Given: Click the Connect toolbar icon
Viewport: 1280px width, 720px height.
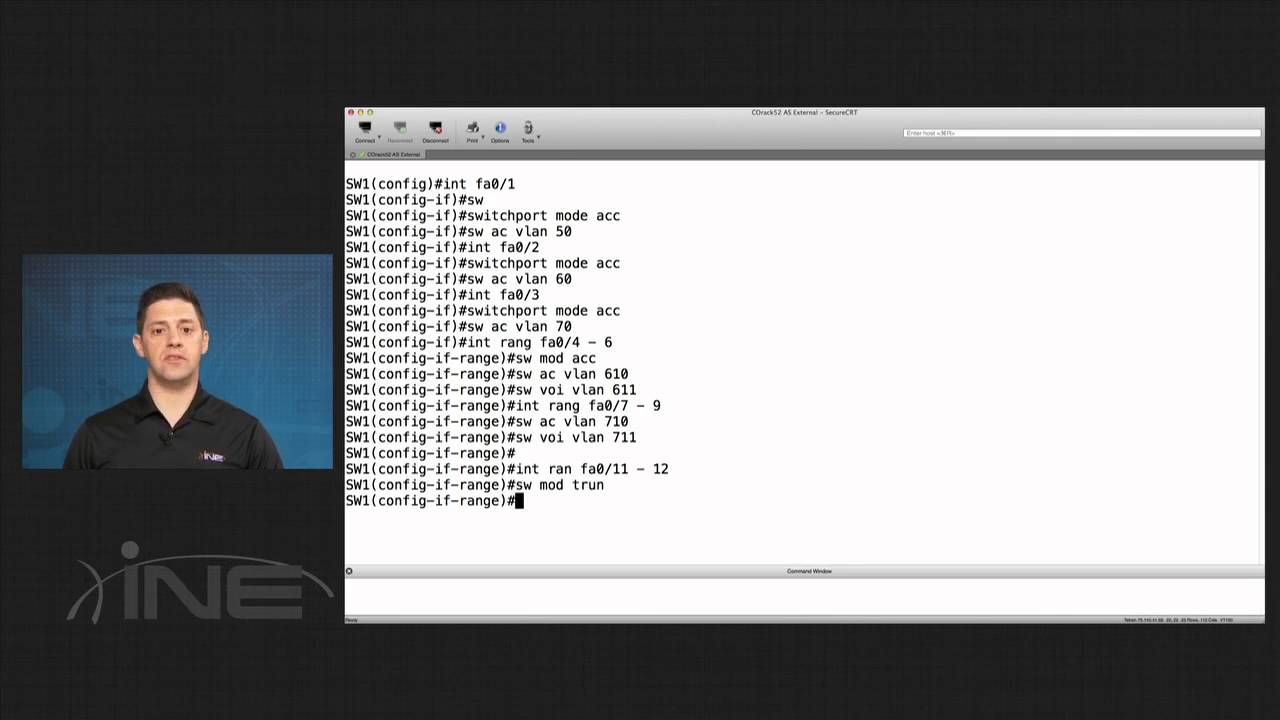Looking at the screenshot, I should pyautogui.click(x=365, y=131).
